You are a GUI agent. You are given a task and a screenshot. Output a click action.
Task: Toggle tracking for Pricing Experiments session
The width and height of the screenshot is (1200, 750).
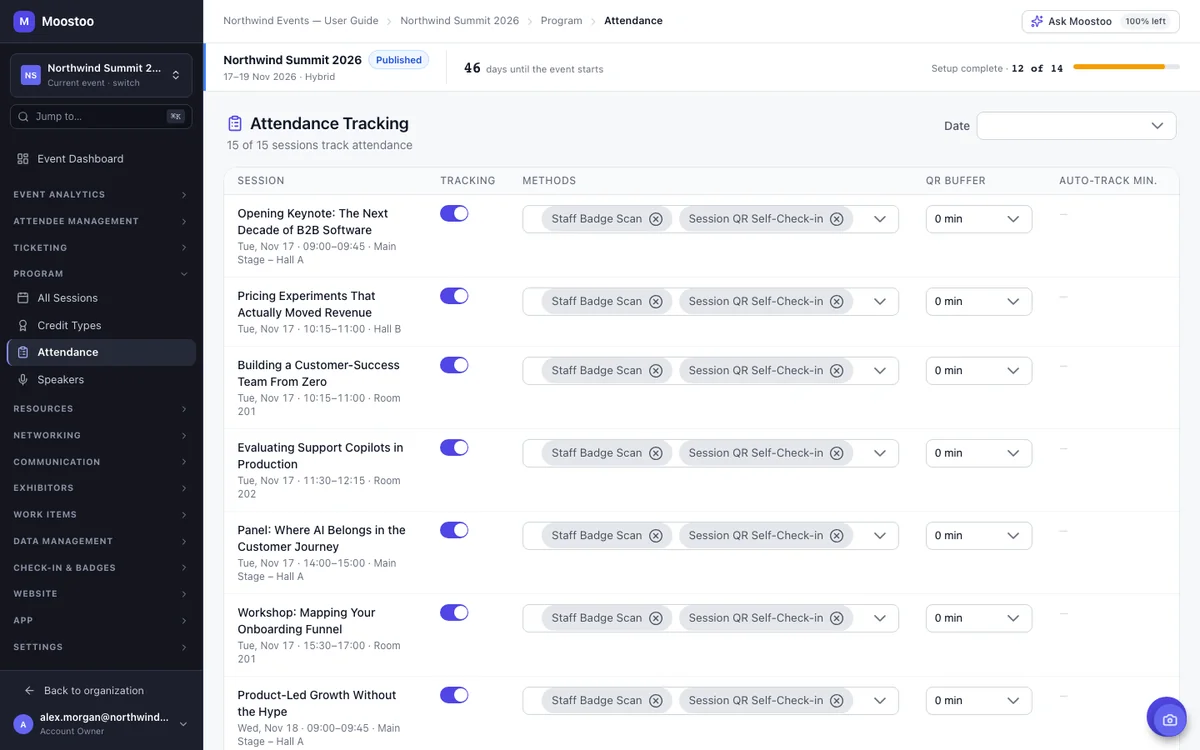454,296
